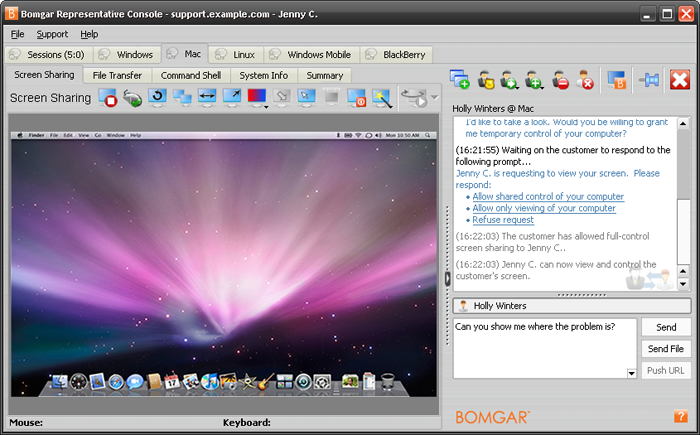Click the orange help question mark icon
The image size is (700, 435).
click(x=681, y=416)
